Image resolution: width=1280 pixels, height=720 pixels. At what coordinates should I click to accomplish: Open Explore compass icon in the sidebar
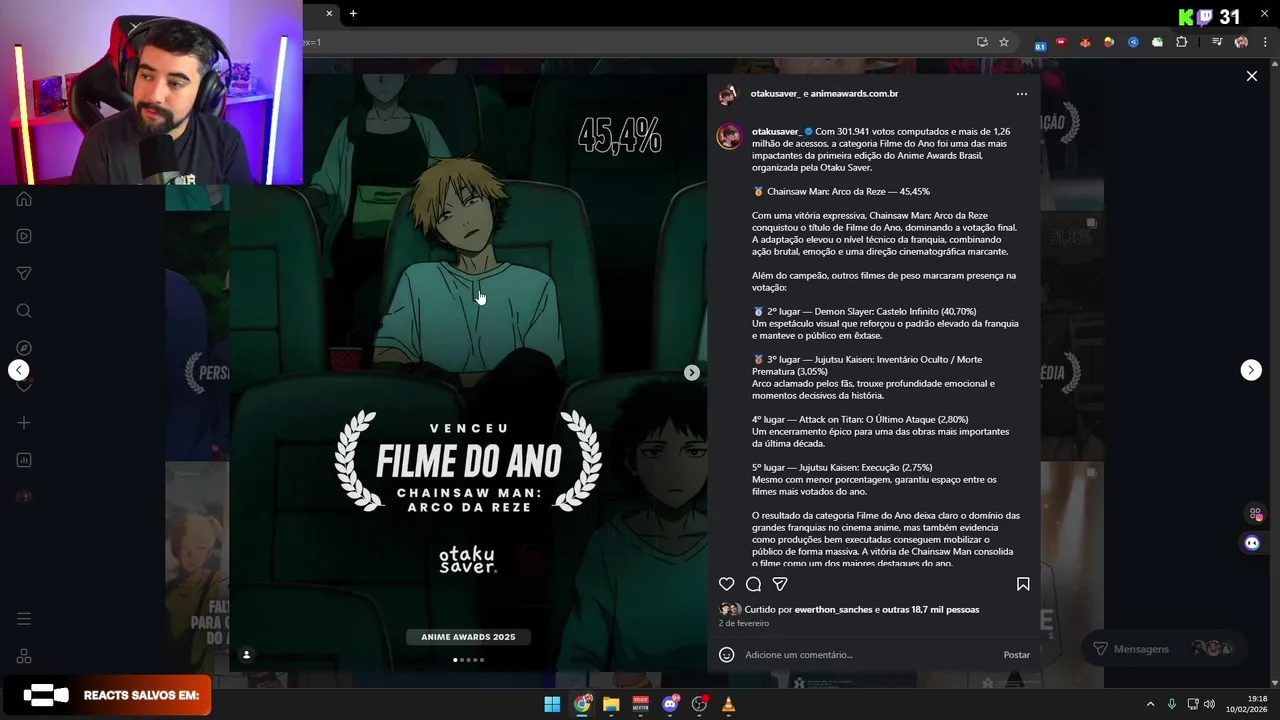coord(24,348)
